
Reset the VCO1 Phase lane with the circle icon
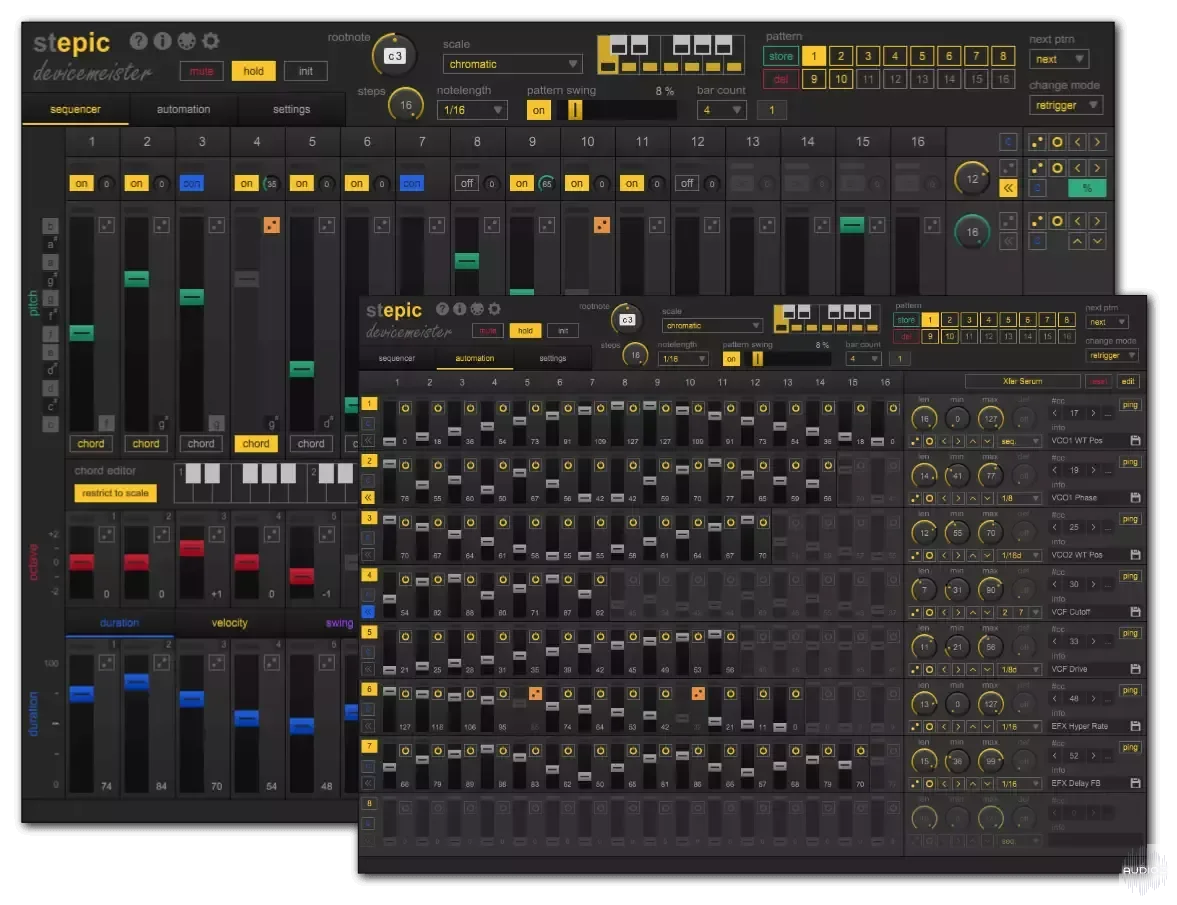click(929, 498)
